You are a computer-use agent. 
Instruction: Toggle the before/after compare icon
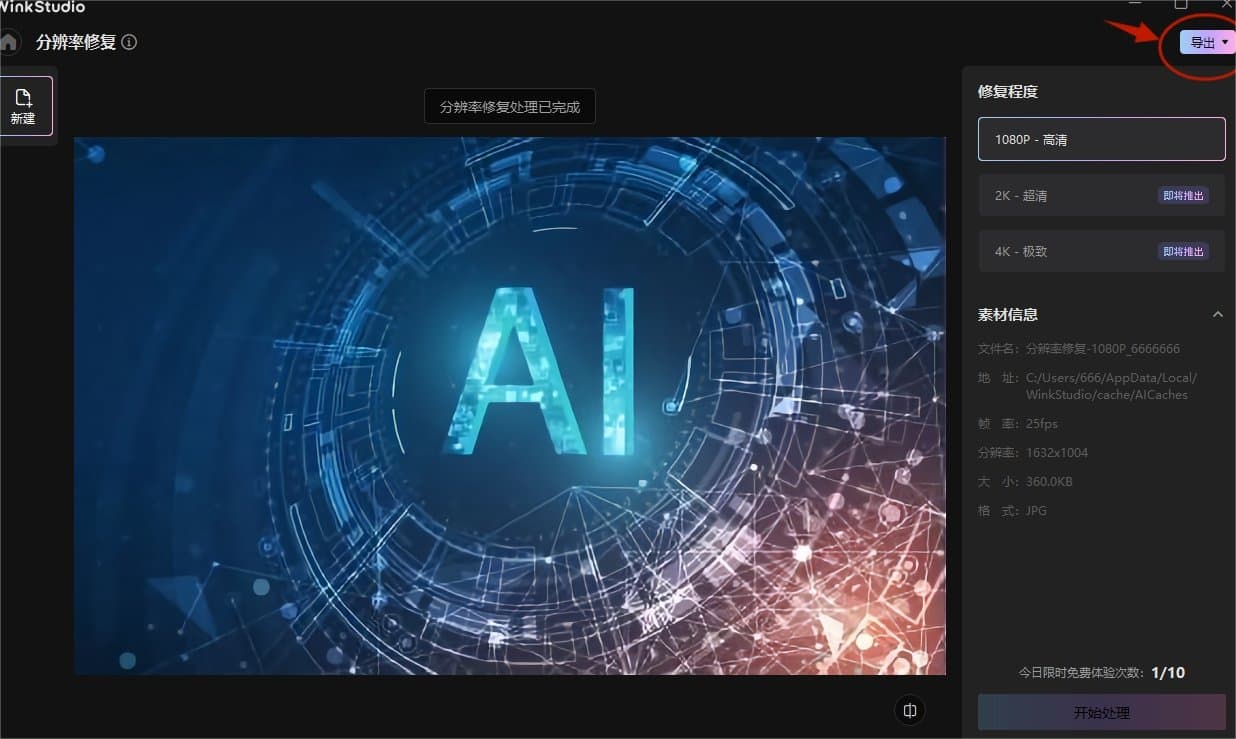point(910,710)
